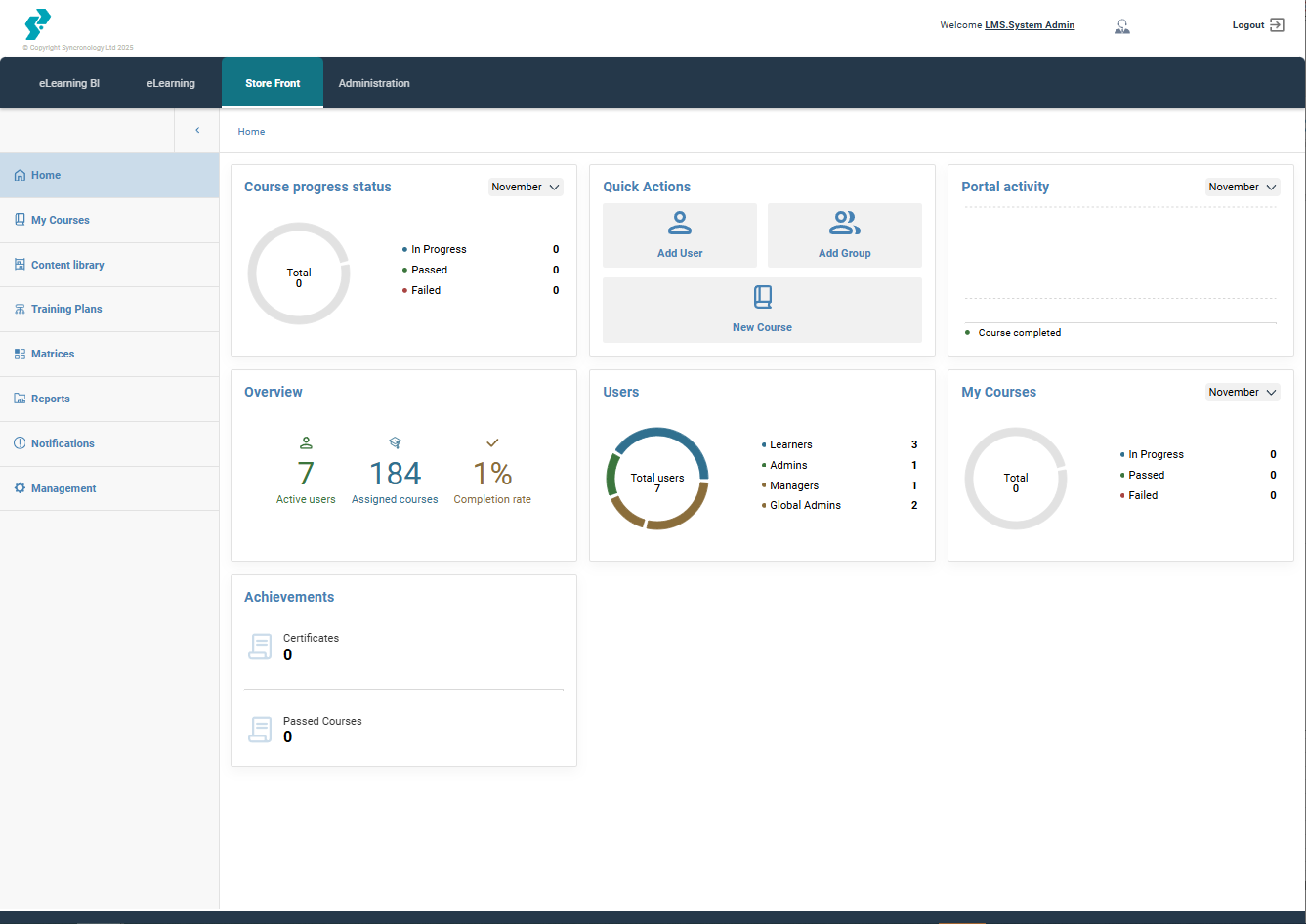Image resolution: width=1306 pixels, height=924 pixels.
Task: Click the Passed Courses document icon
Action: [x=261, y=730]
